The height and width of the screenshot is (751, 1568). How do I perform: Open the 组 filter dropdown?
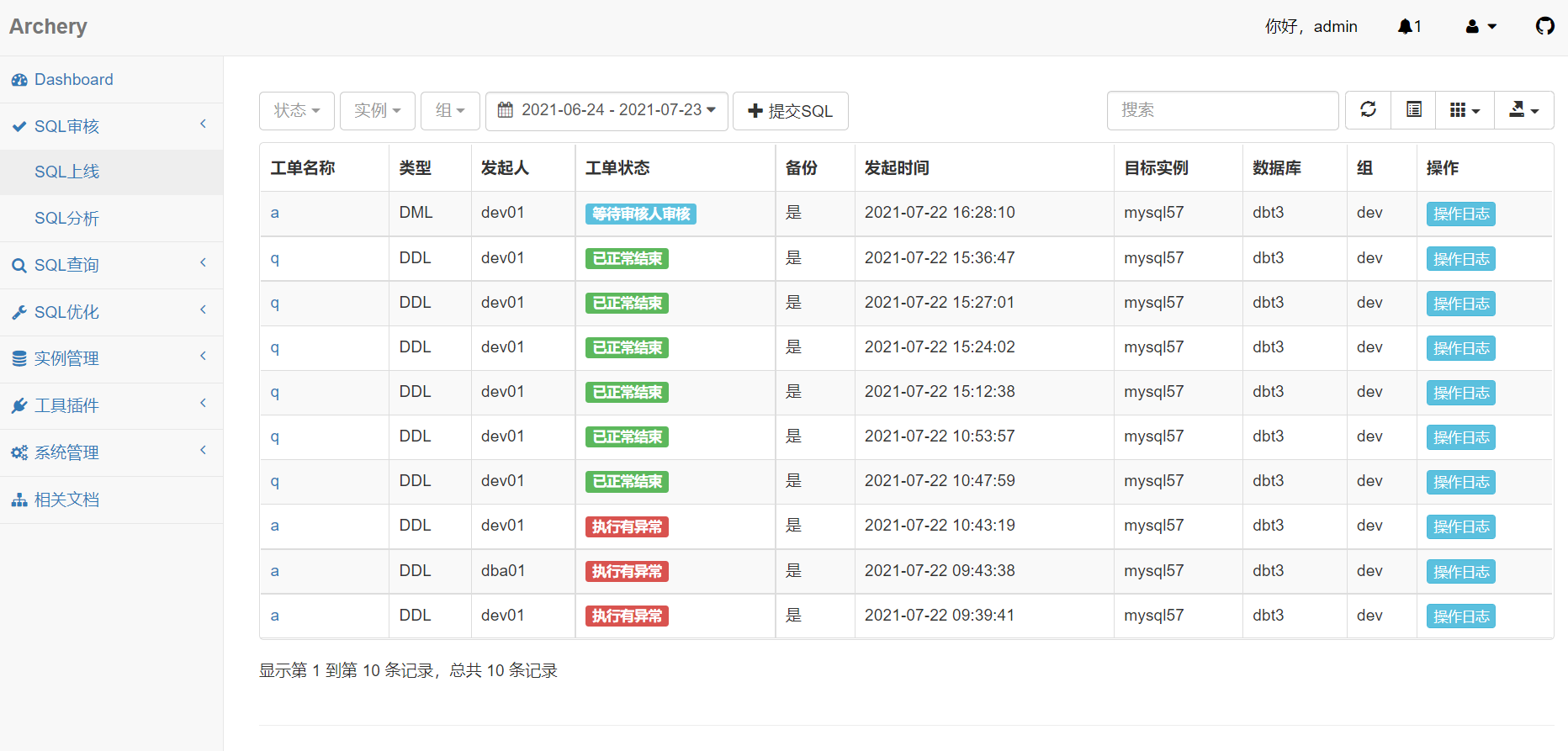pos(450,111)
